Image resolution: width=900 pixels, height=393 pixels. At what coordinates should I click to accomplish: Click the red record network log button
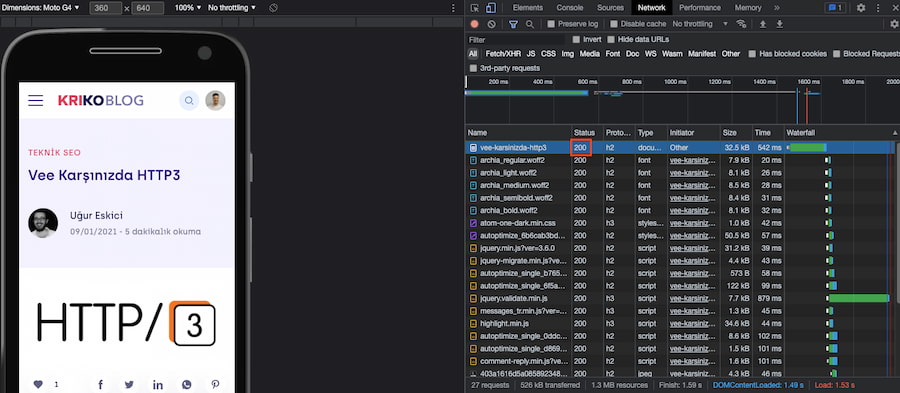tap(474, 24)
